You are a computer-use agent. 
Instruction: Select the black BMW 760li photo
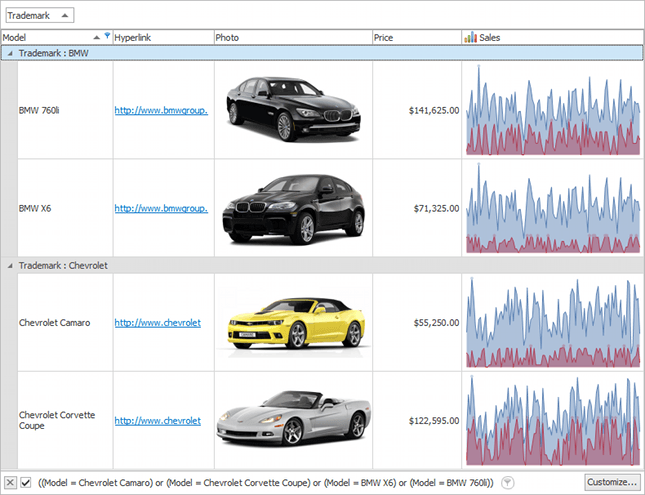(x=292, y=110)
